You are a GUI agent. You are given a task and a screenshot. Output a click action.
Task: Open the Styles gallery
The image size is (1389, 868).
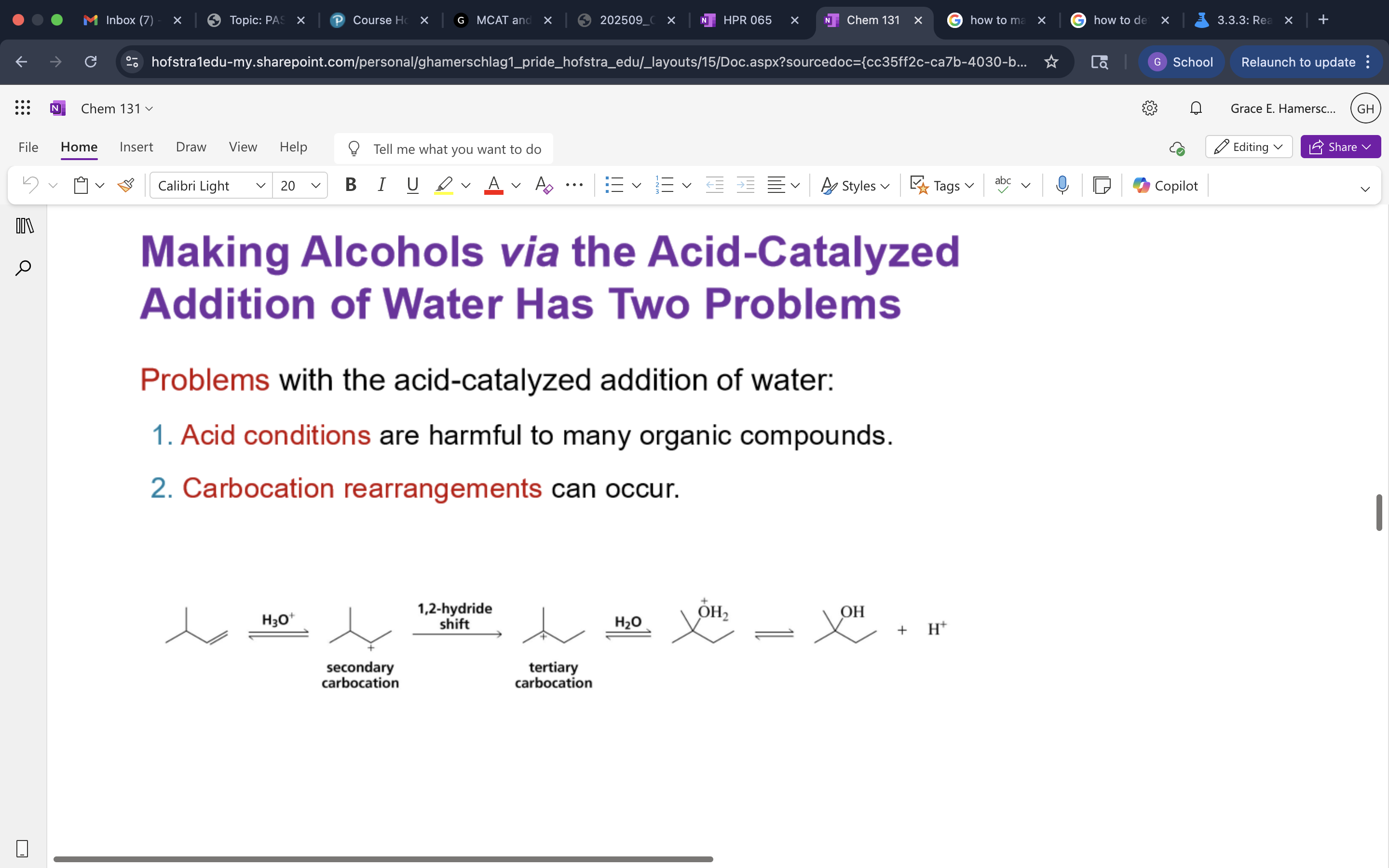tap(854, 185)
